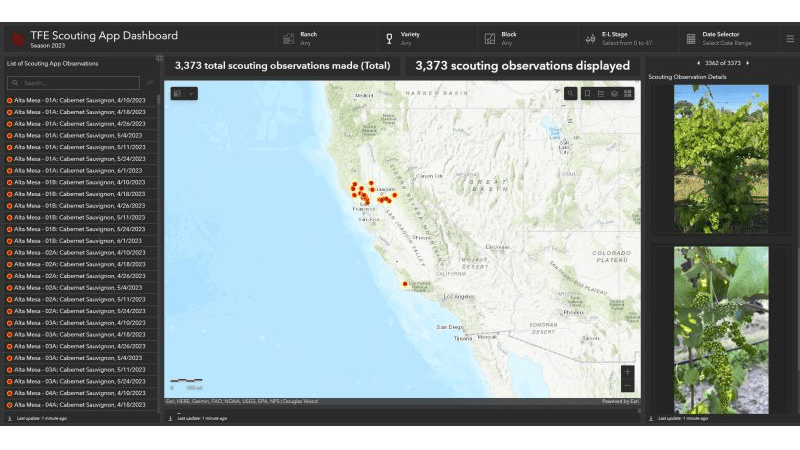The image size is (800, 450).
Task: Open the map layers tool
Action: tap(614, 93)
